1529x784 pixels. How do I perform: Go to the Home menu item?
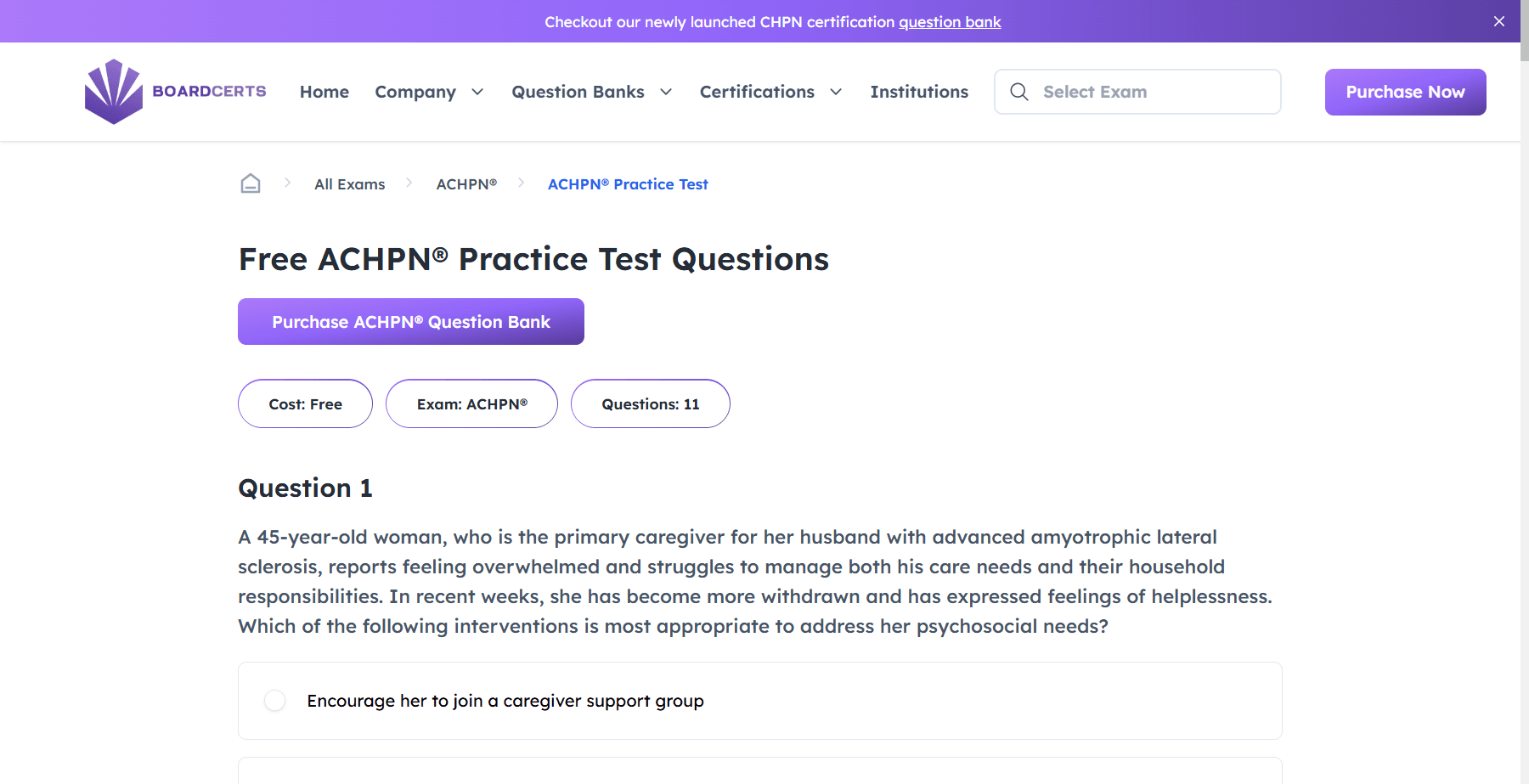(x=324, y=92)
